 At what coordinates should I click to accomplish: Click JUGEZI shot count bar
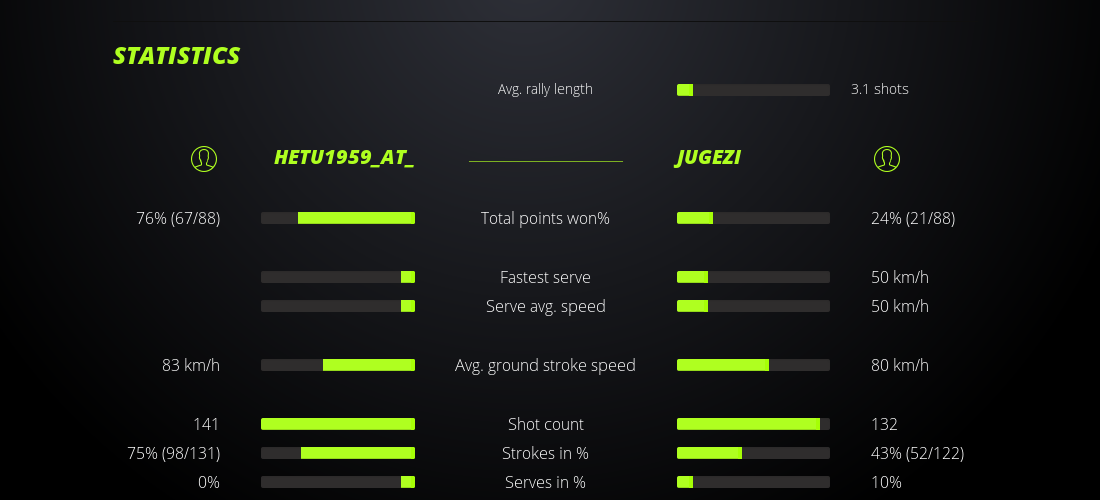tap(753, 424)
